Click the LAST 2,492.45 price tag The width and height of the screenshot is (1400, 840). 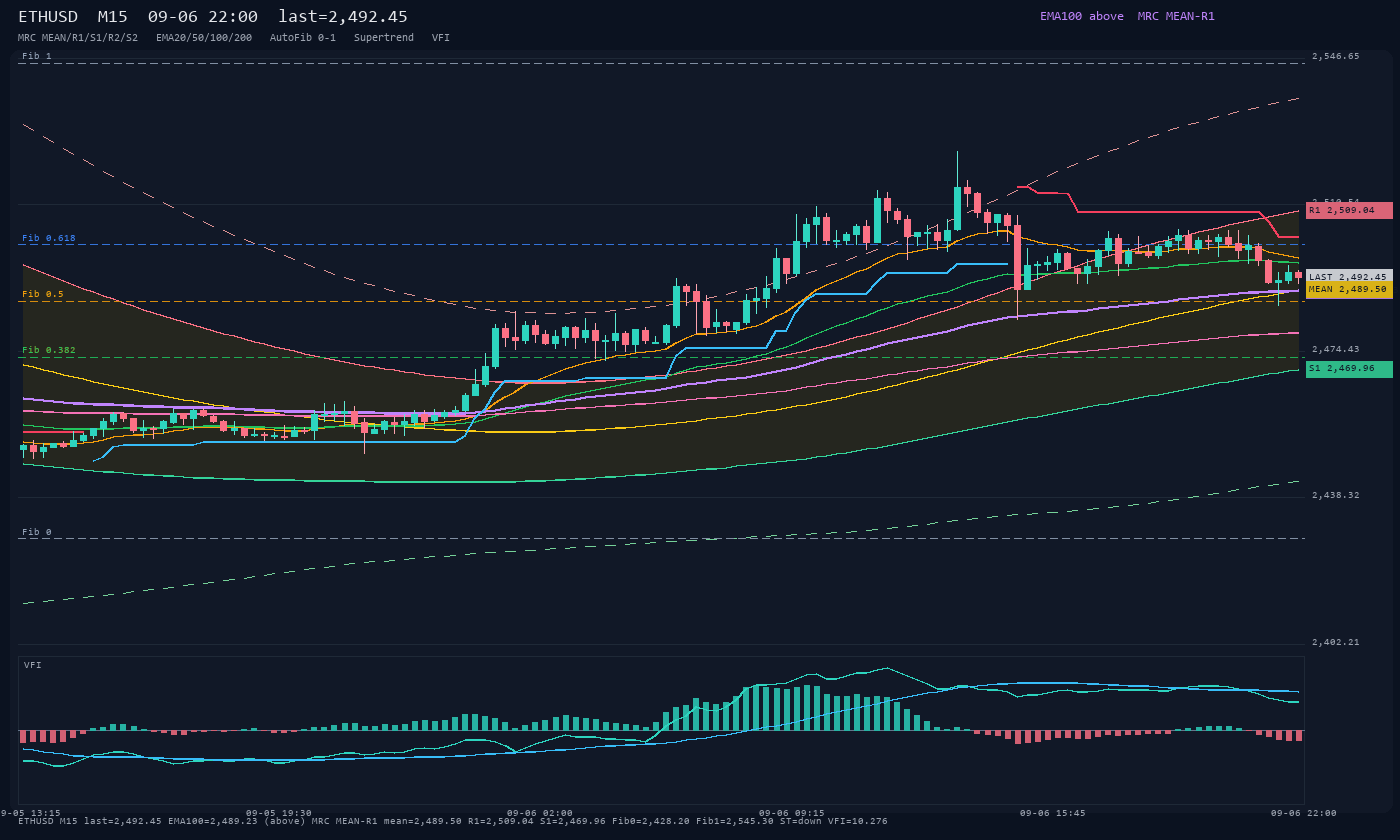coord(1349,277)
